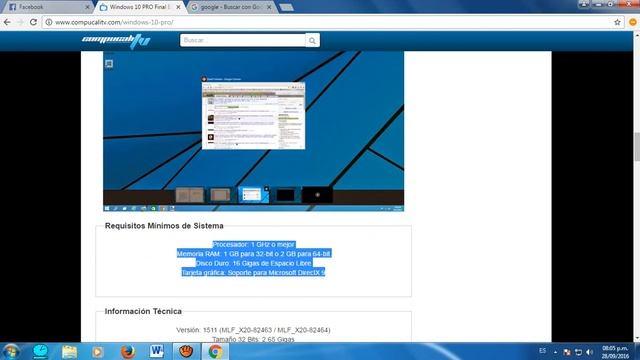Image resolution: width=640 pixels, height=360 pixels.
Task: Click the Versión: 1511 text line
Action: pos(253,330)
